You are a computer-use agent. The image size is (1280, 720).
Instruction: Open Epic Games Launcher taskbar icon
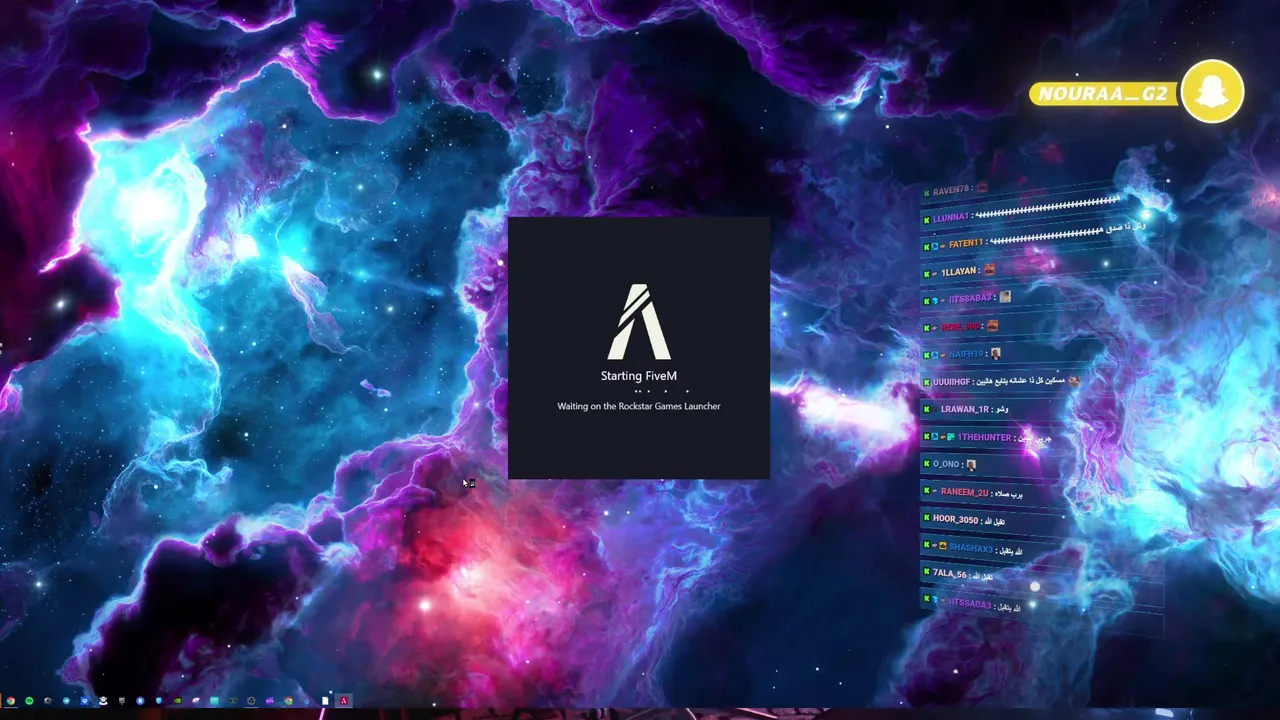(x=121, y=701)
